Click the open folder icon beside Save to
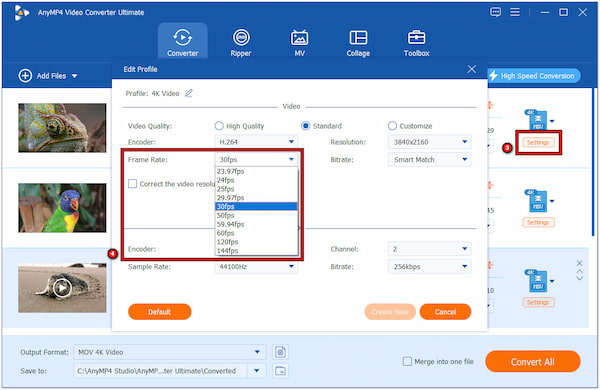The image size is (600, 390). (280, 370)
